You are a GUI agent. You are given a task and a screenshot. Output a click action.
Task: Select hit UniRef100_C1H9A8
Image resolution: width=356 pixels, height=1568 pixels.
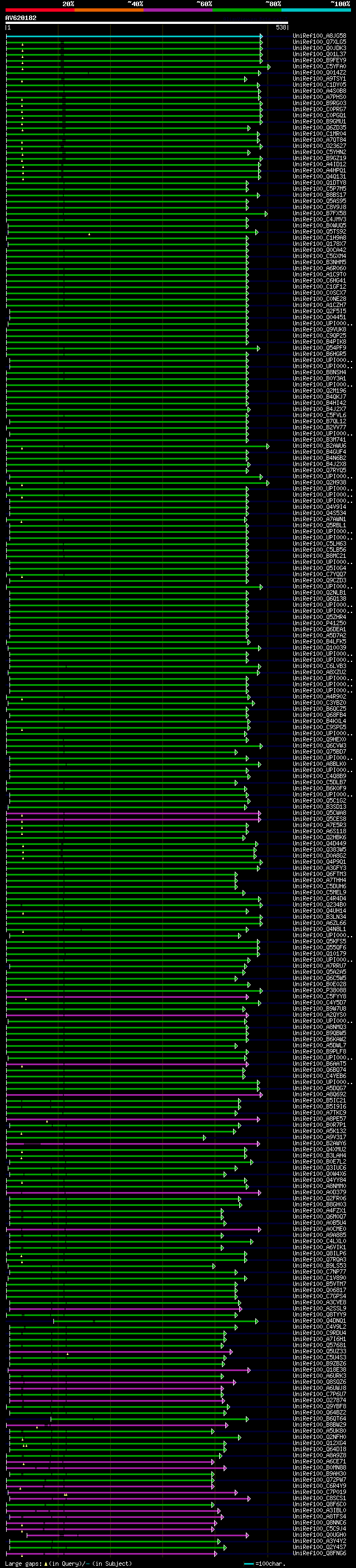[319, 238]
